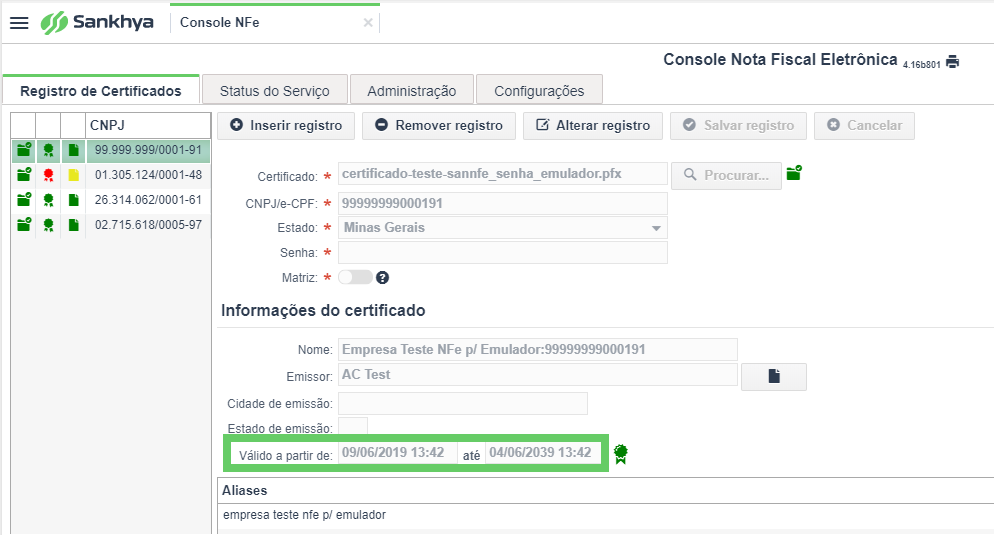
Task: Click the CNPJ column header
Action: 148,126
